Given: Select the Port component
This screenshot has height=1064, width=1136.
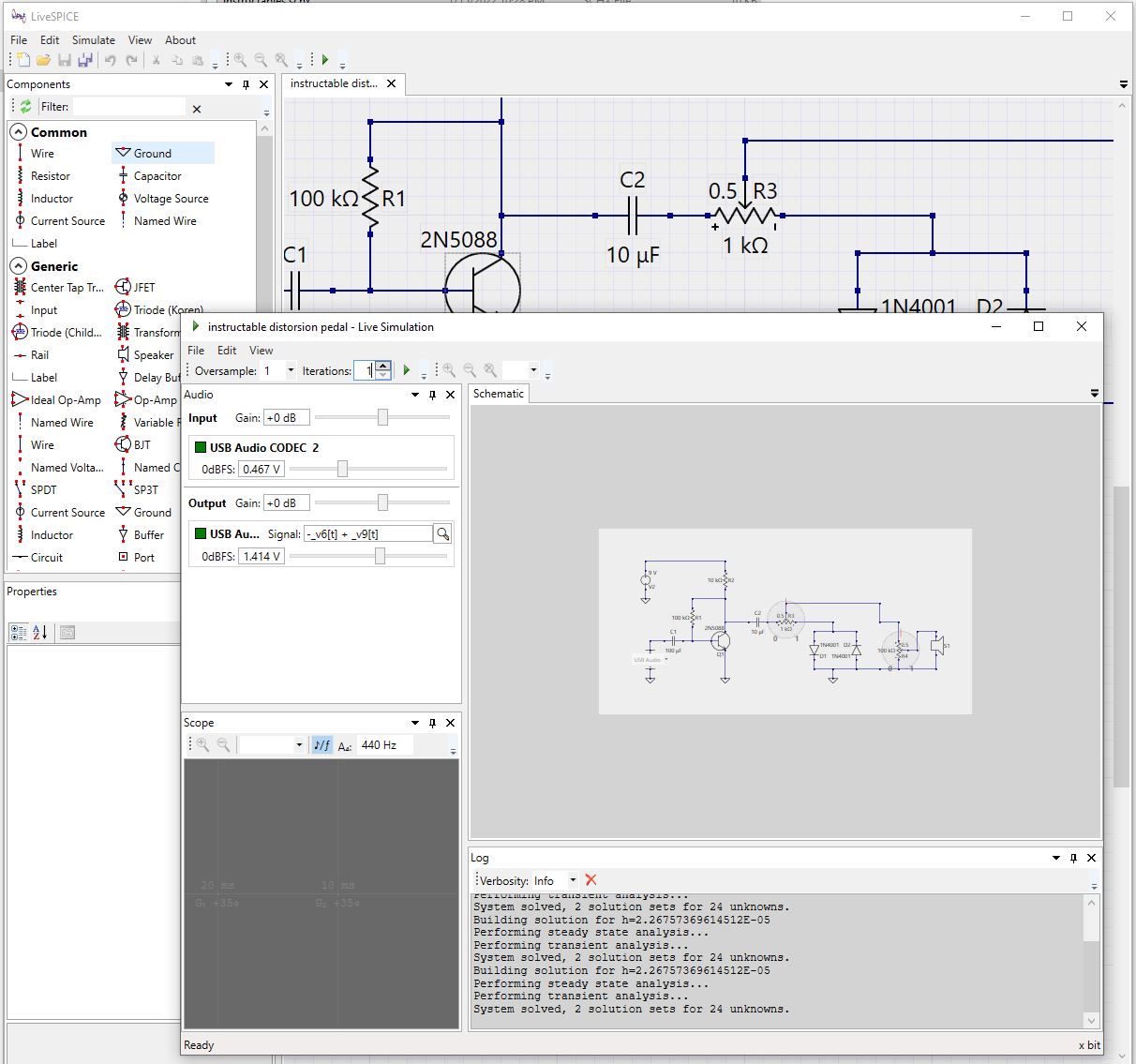Looking at the screenshot, I should click(143, 557).
